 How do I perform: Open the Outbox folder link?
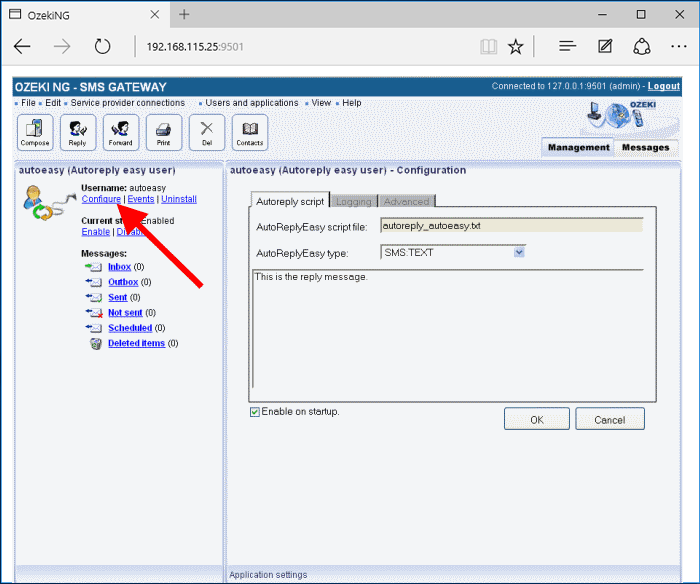point(123,282)
